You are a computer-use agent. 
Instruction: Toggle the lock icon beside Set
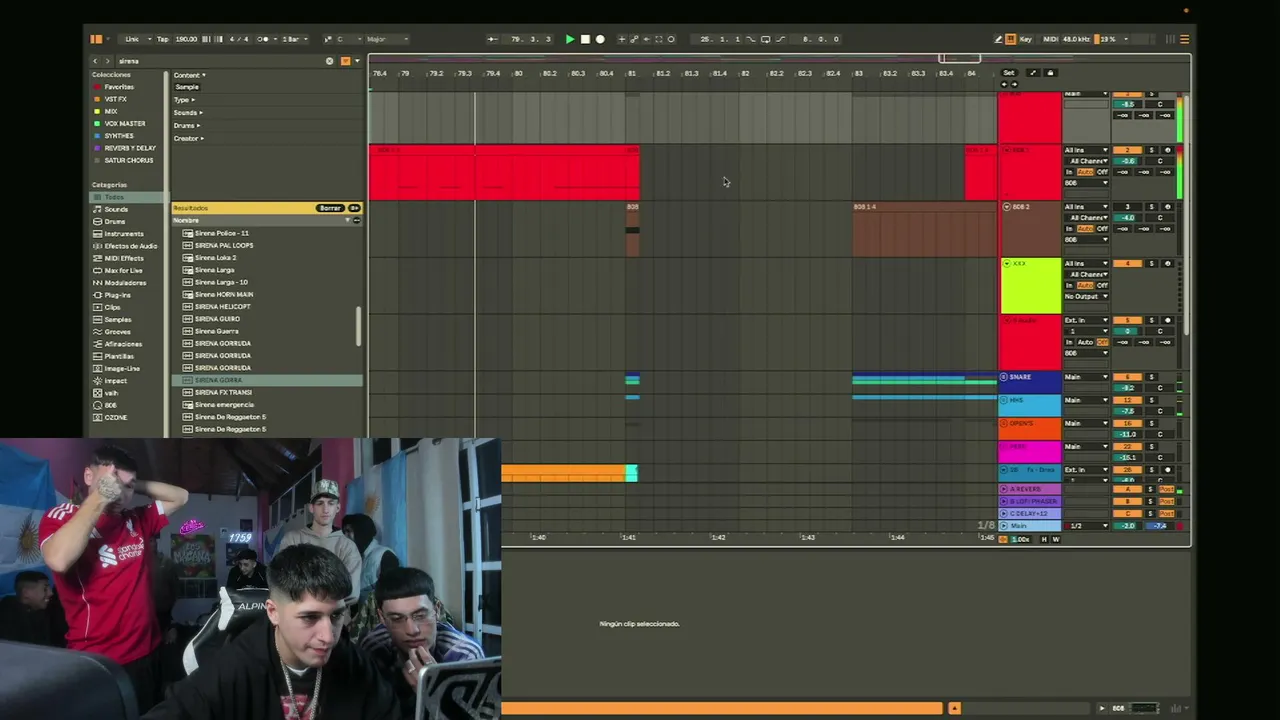click(x=1049, y=73)
